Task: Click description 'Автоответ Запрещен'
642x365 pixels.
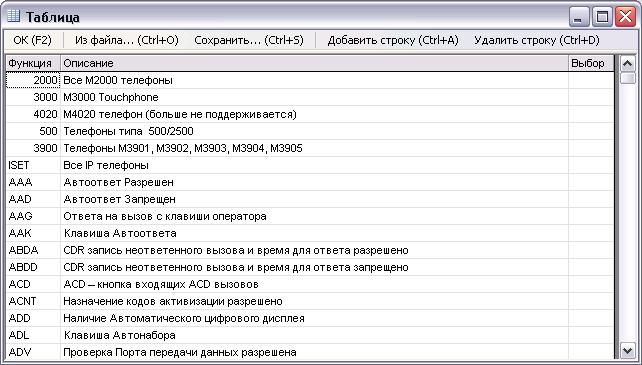Action: tap(119, 200)
